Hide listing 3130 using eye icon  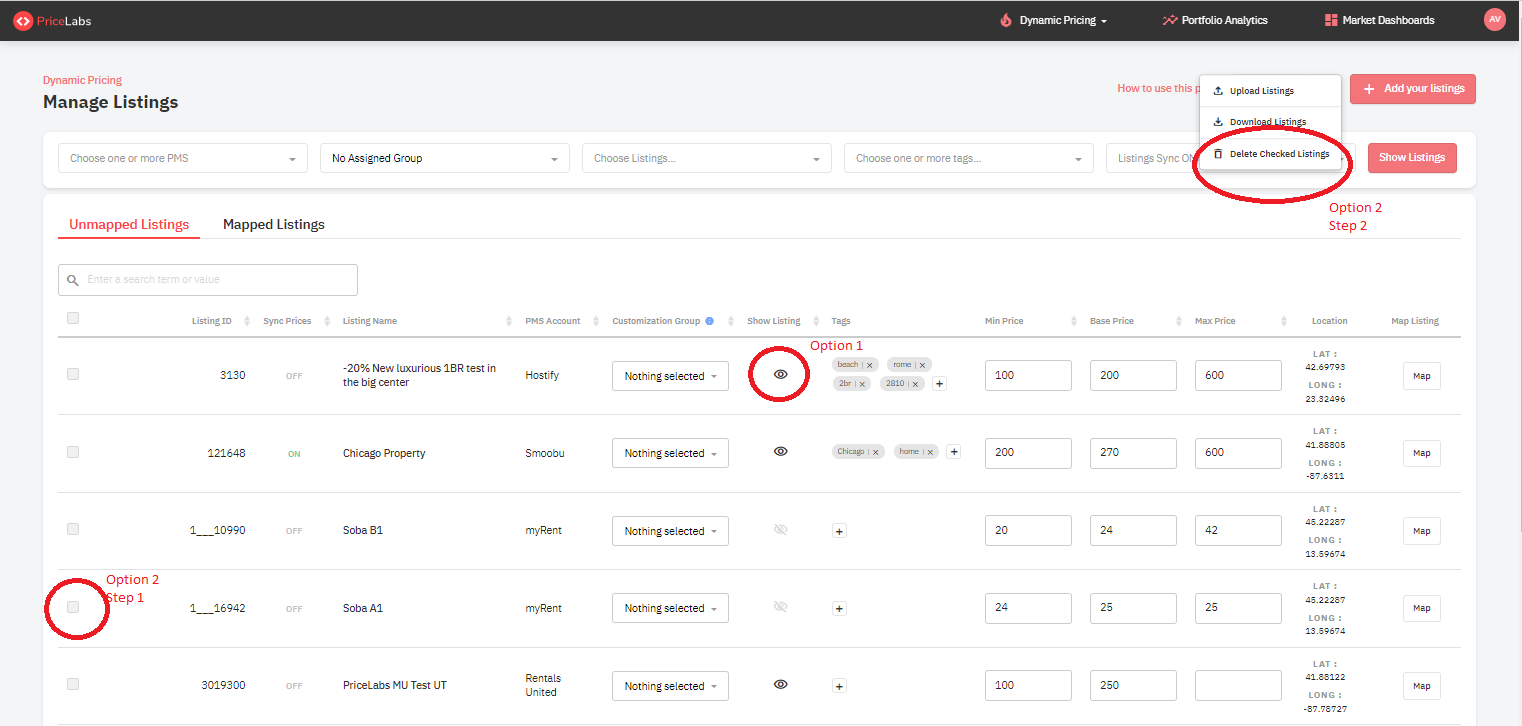[x=781, y=373]
